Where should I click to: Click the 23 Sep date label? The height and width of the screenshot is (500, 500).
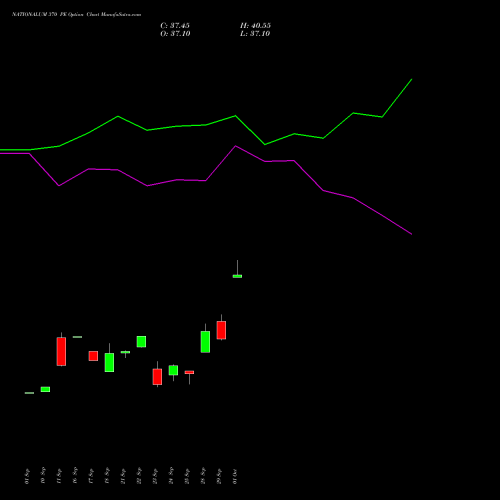[155, 476]
